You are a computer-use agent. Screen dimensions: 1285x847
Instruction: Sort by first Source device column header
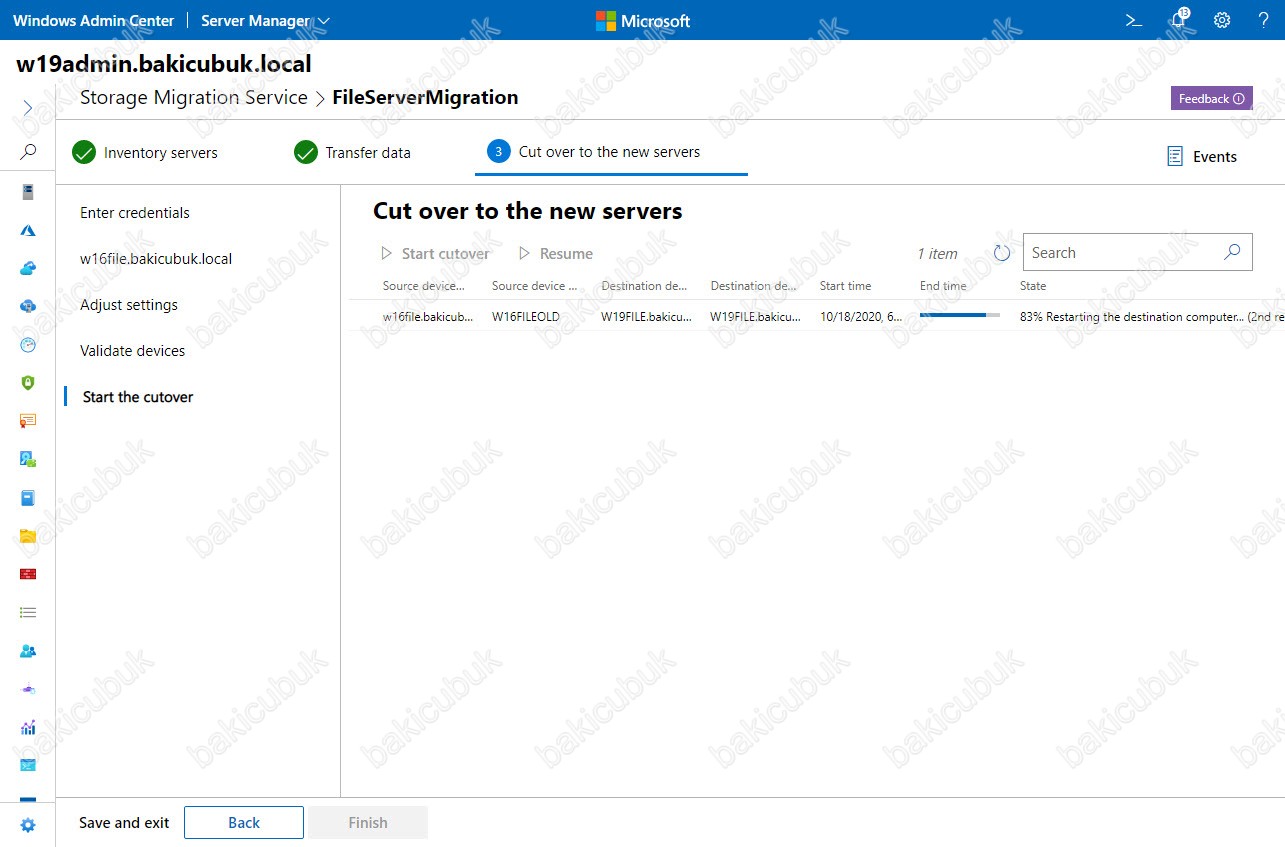(424, 286)
